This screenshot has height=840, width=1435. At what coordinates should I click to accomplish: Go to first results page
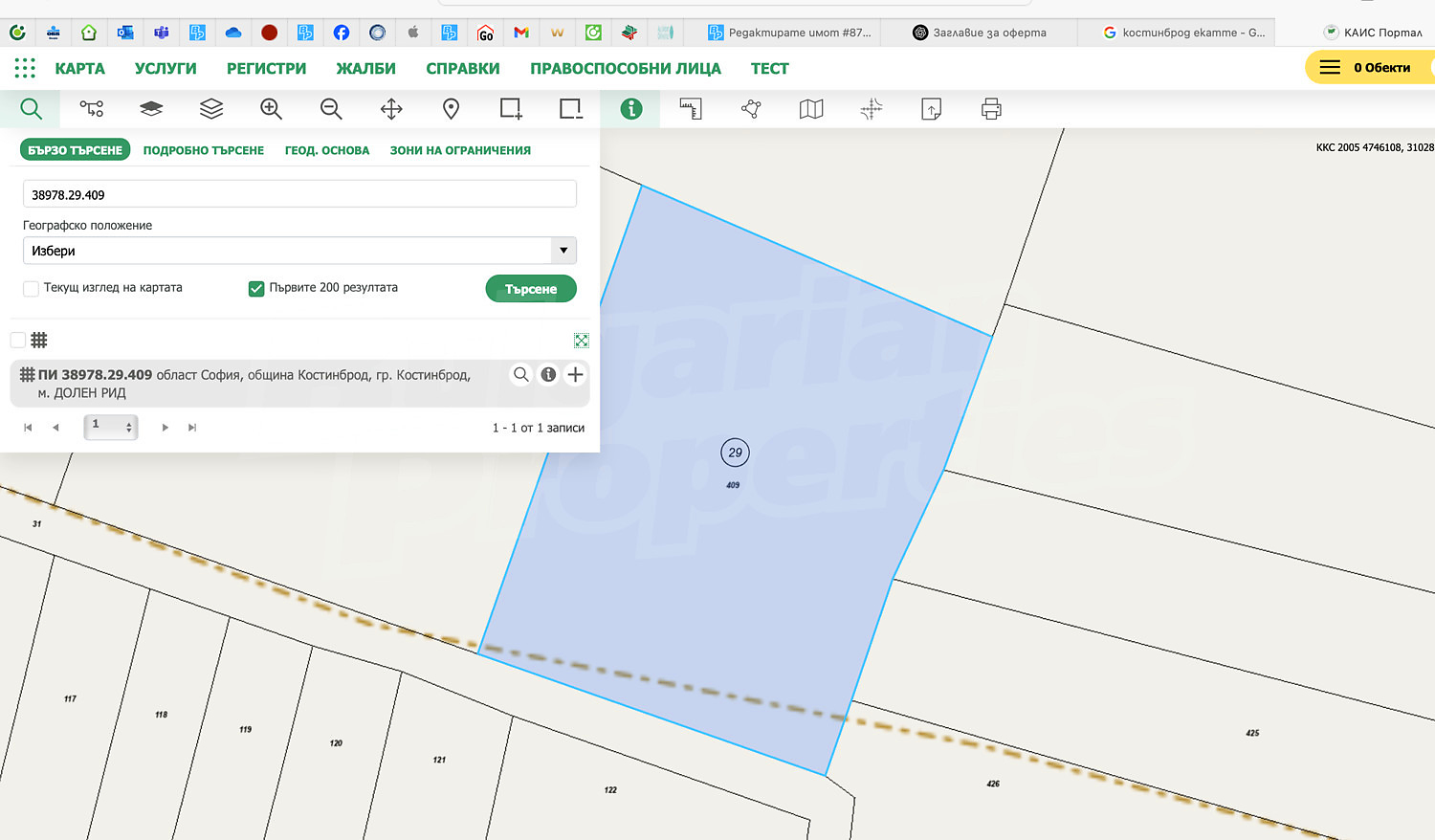pyautogui.click(x=28, y=428)
